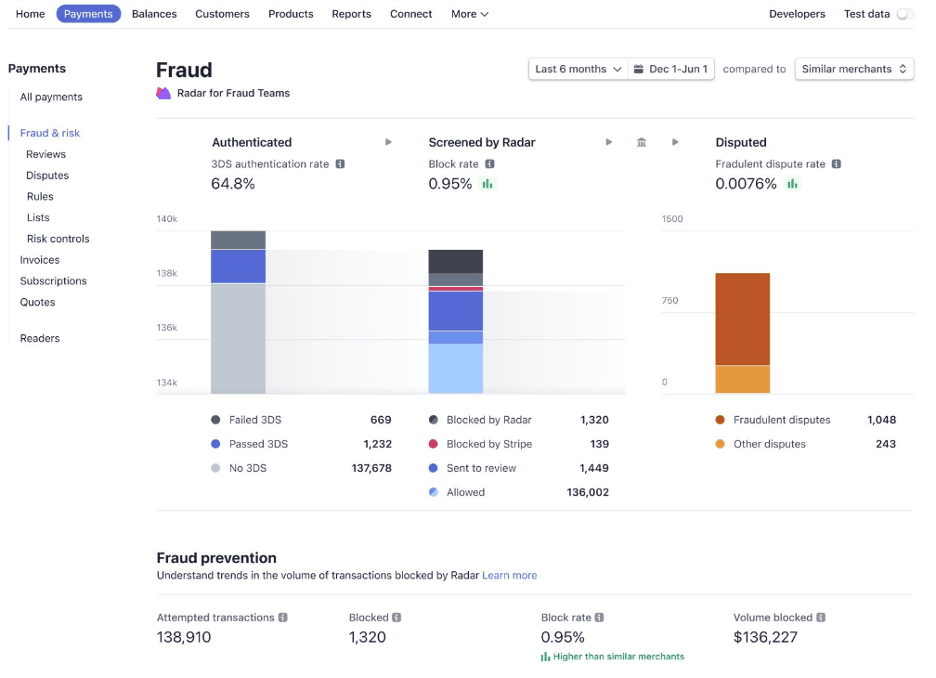This screenshot has width=936, height=678.
Task: Click the green comparison icon under Block rate
Action: pyautogui.click(x=545, y=657)
